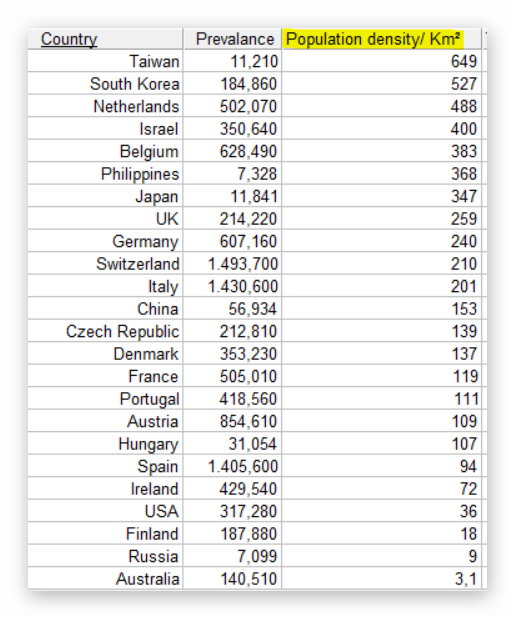Click the Prevalance column header

point(232,39)
